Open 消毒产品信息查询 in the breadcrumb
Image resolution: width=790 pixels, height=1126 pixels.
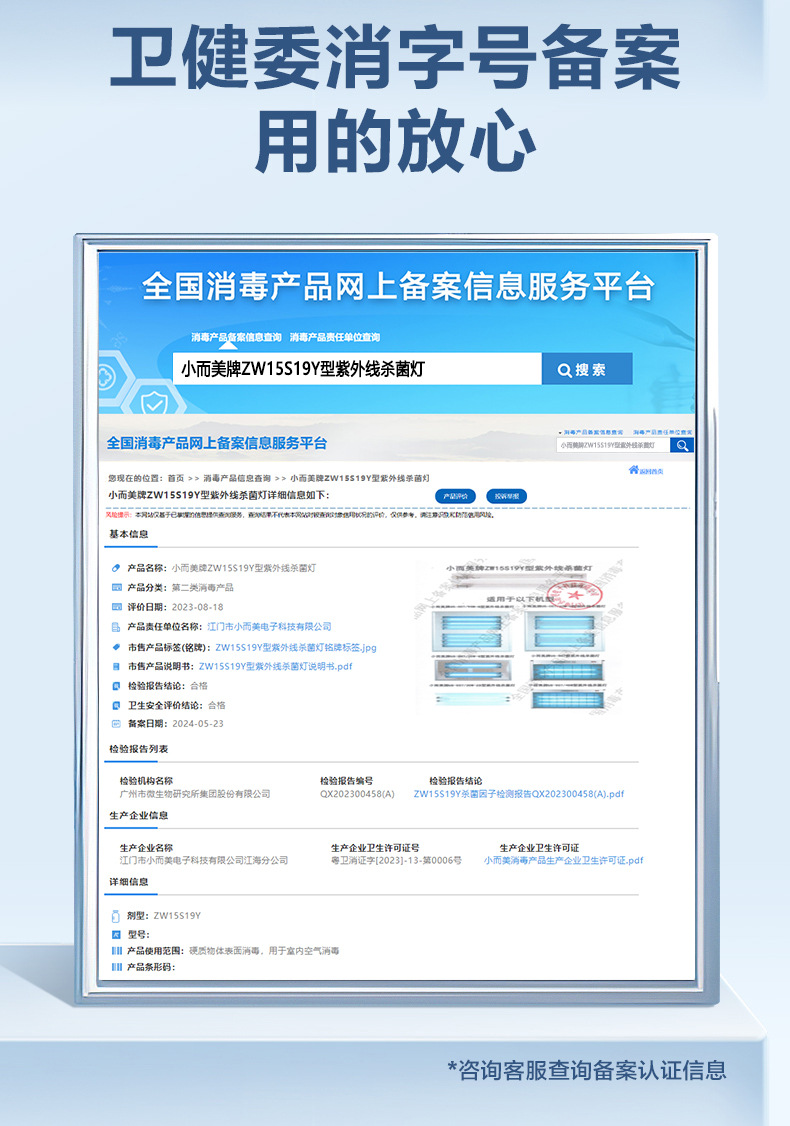237,478
